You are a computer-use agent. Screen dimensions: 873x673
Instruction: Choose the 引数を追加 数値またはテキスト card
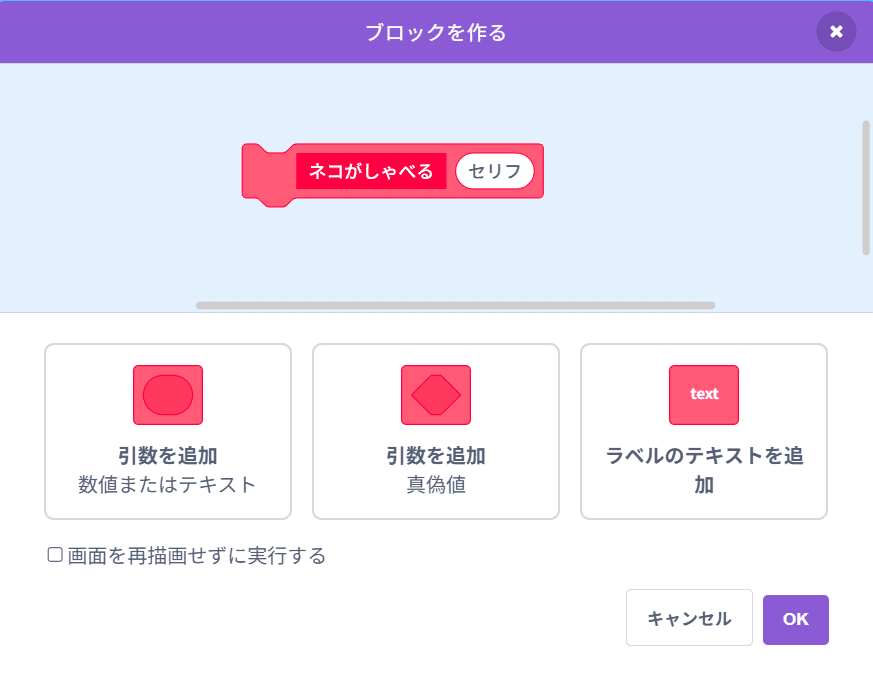click(x=167, y=431)
